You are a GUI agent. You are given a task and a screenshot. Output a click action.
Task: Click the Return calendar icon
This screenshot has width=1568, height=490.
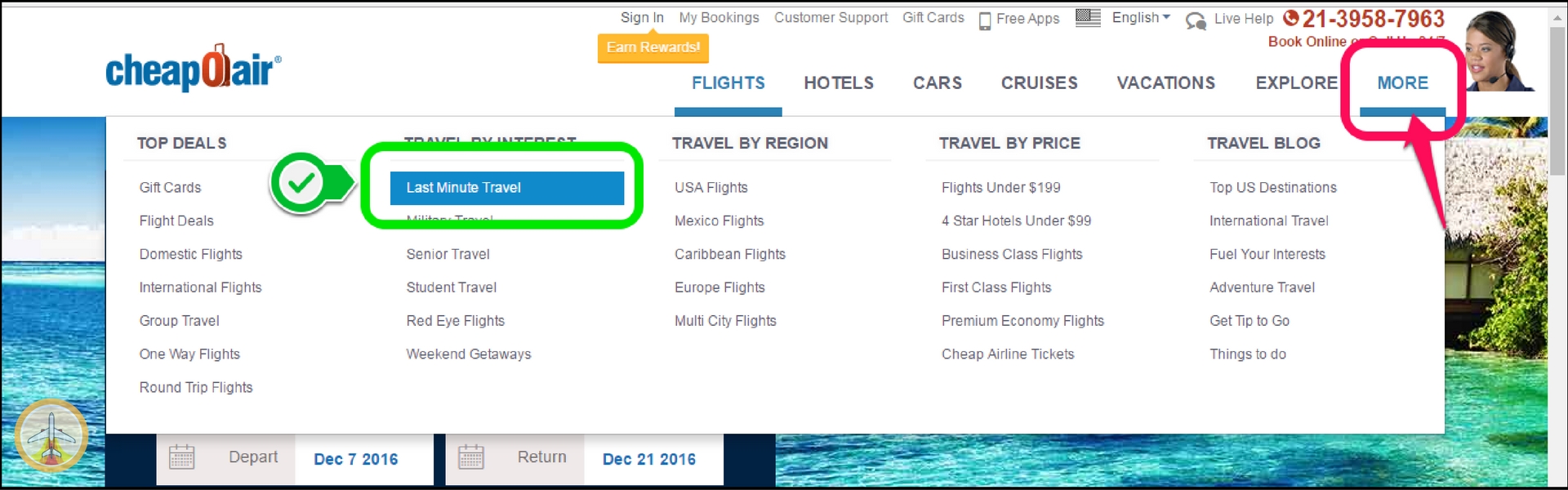tap(470, 457)
